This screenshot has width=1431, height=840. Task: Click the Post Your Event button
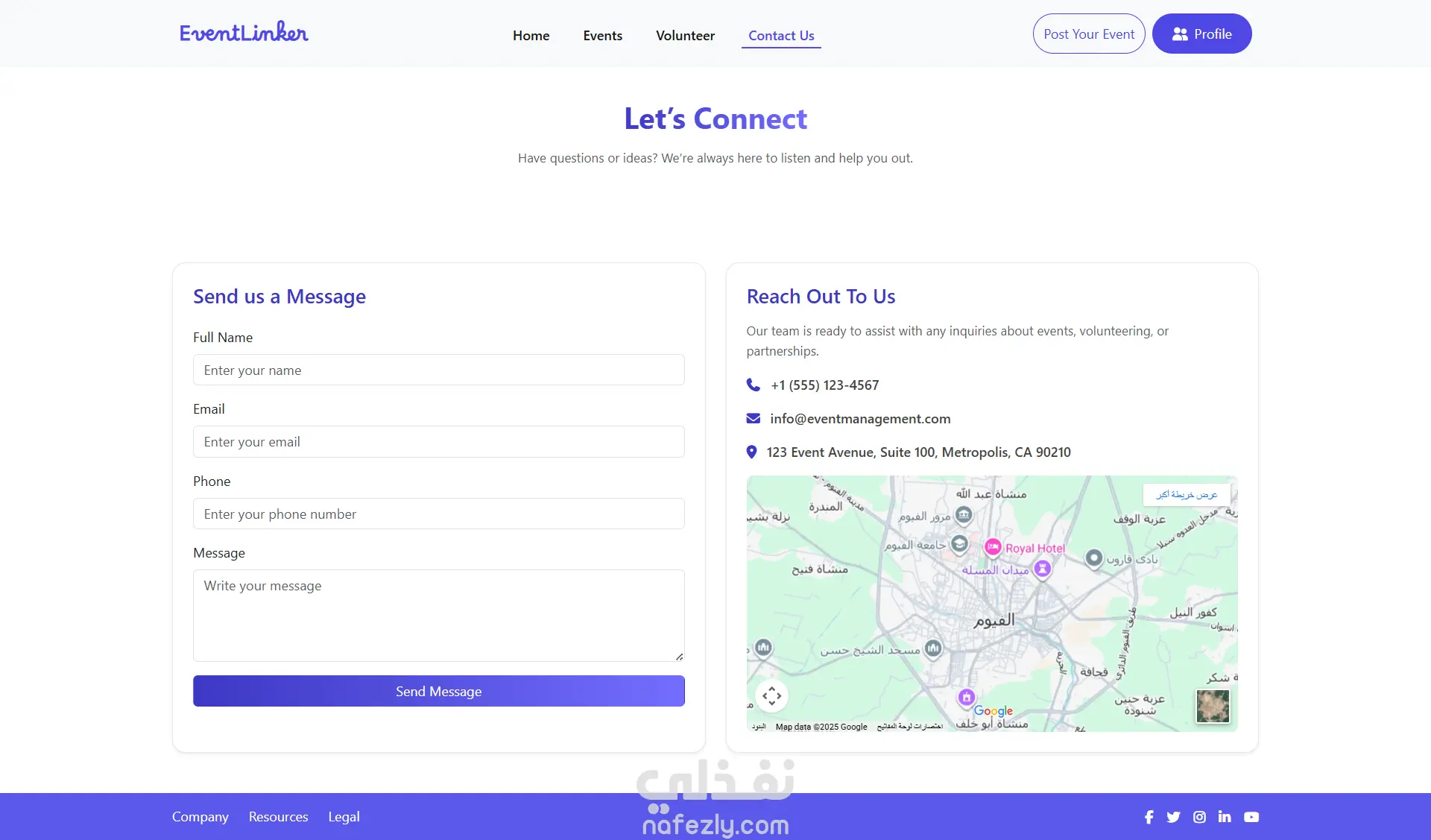pyautogui.click(x=1088, y=34)
